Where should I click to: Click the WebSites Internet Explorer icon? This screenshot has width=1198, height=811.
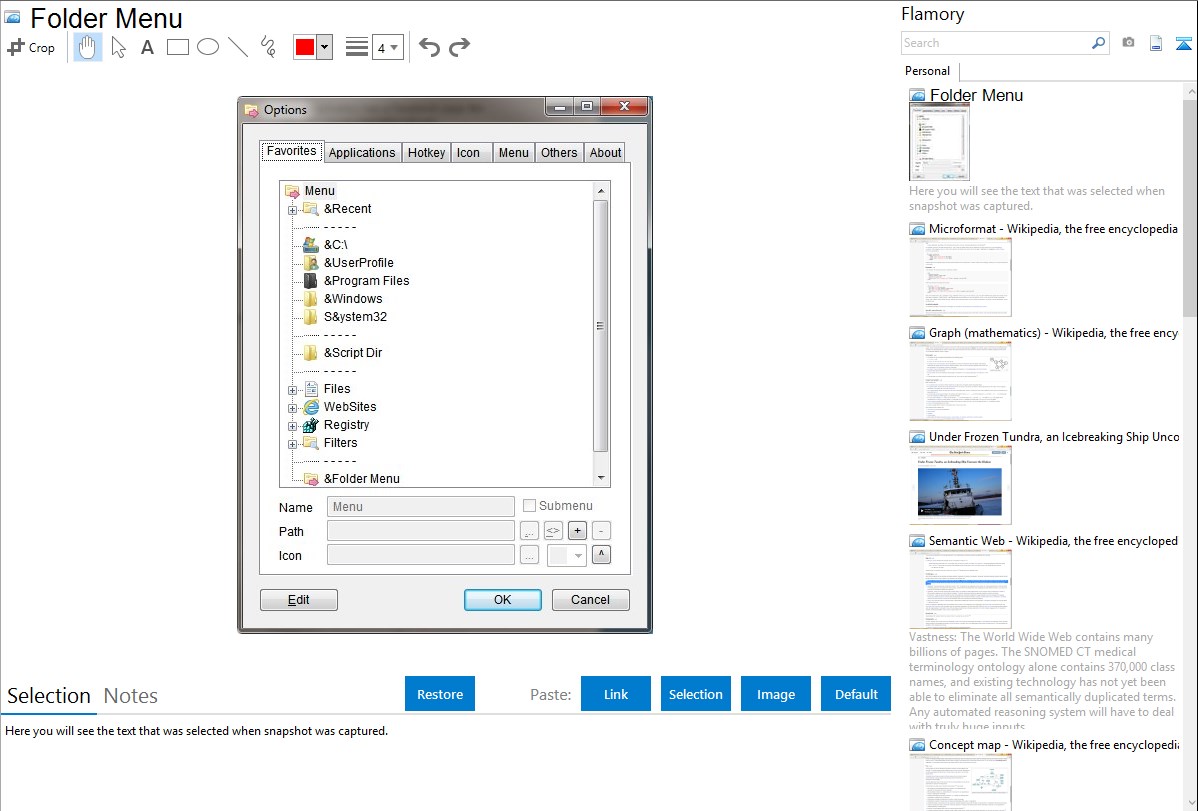[x=311, y=407]
